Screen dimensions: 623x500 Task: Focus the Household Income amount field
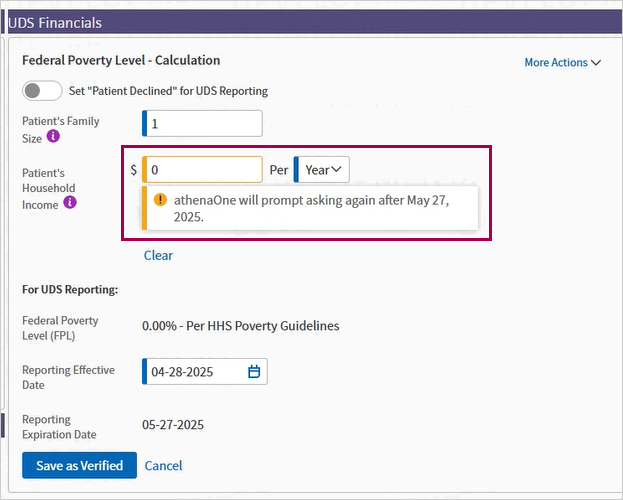202,170
